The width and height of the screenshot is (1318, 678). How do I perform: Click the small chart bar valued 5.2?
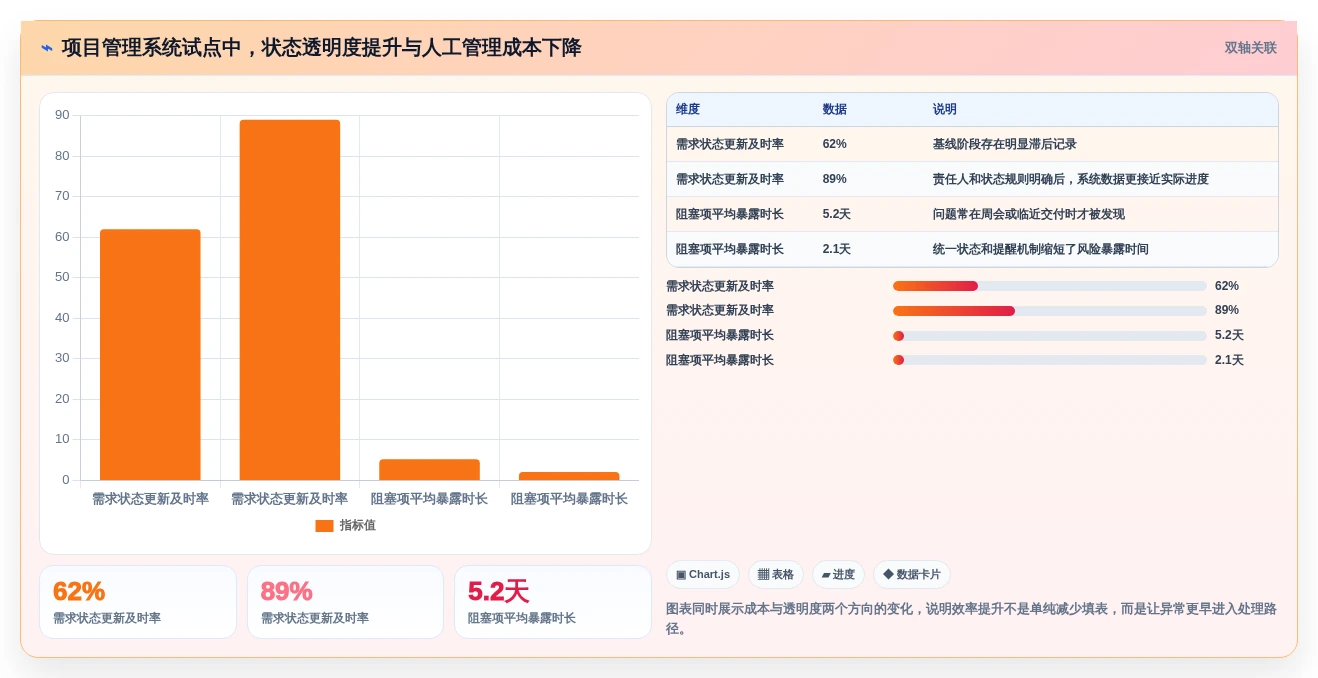(x=429, y=470)
